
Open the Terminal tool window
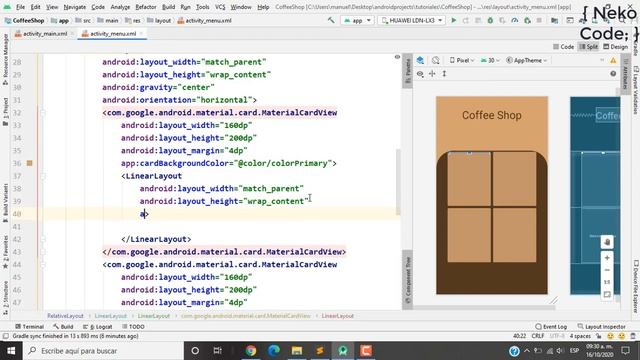pos(29,327)
